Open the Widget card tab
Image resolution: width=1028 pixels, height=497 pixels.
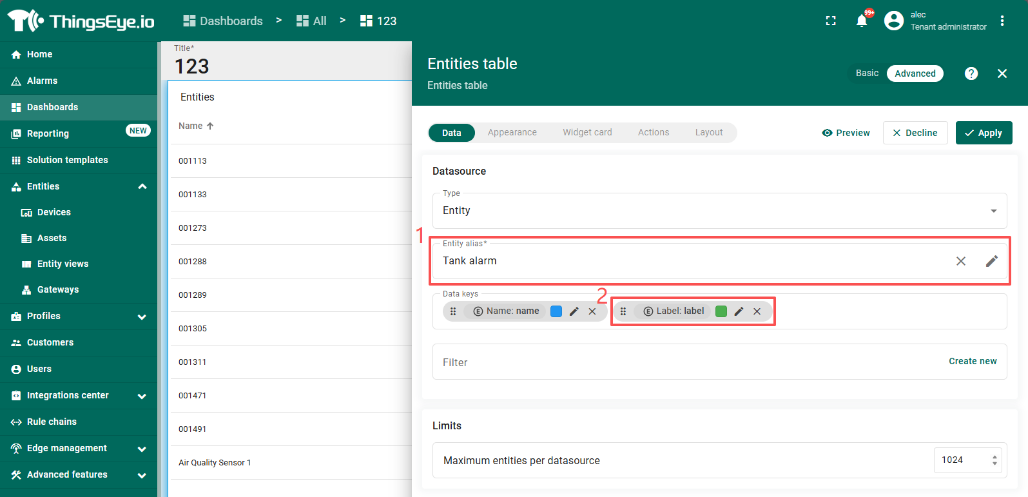[x=587, y=132]
